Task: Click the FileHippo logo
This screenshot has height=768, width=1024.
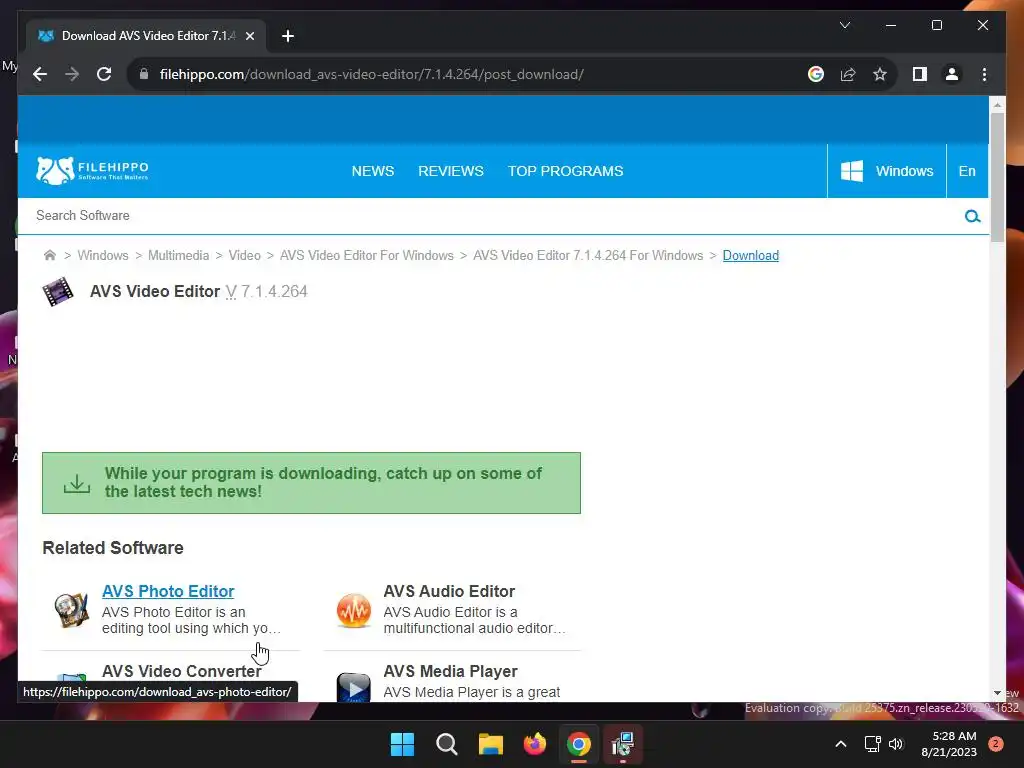Action: point(92,170)
